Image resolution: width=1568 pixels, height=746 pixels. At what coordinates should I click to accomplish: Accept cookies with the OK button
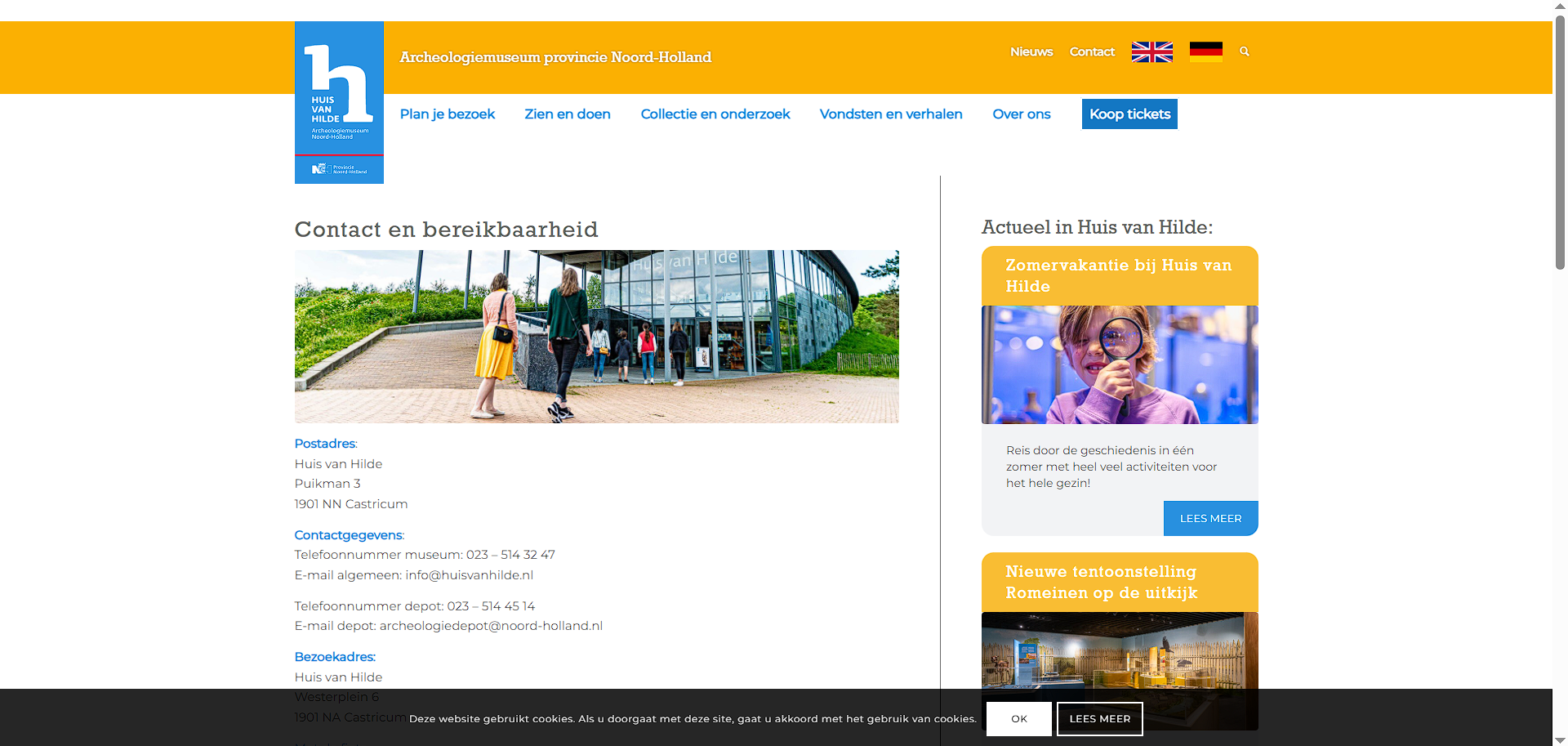(x=1018, y=719)
